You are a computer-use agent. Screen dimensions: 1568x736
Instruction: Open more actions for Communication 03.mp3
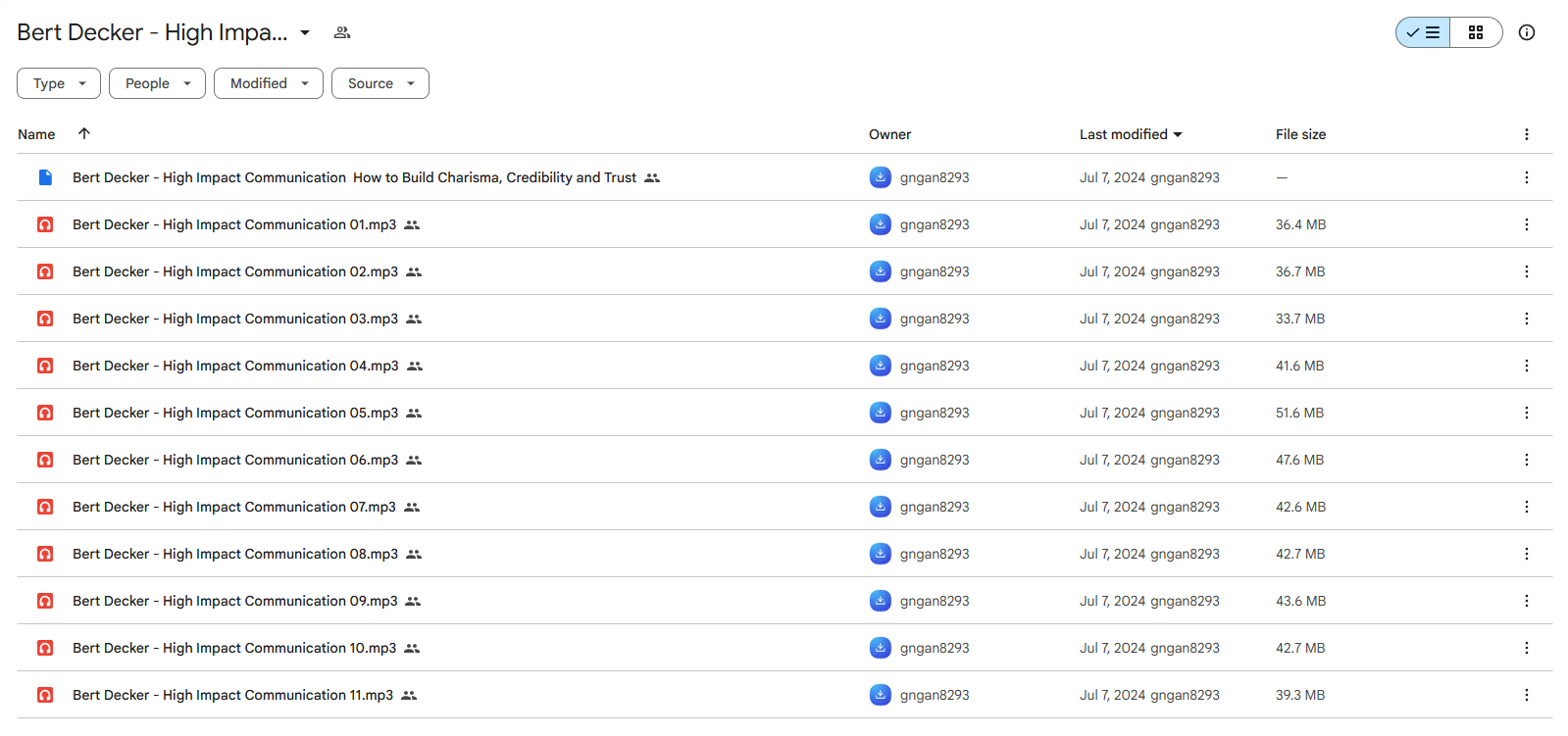pos(1527,319)
